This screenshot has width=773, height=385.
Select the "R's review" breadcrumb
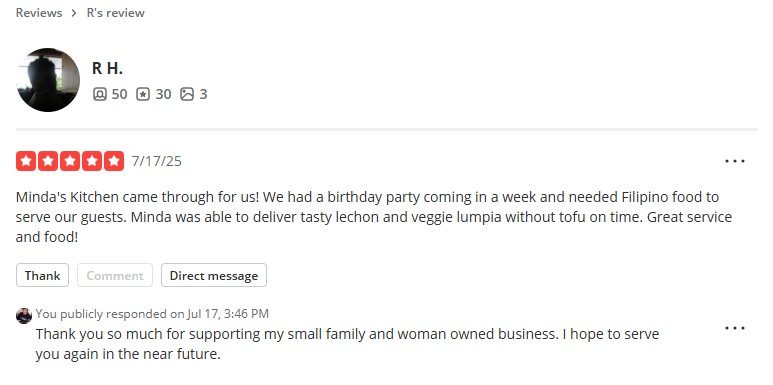click(115, 13)
